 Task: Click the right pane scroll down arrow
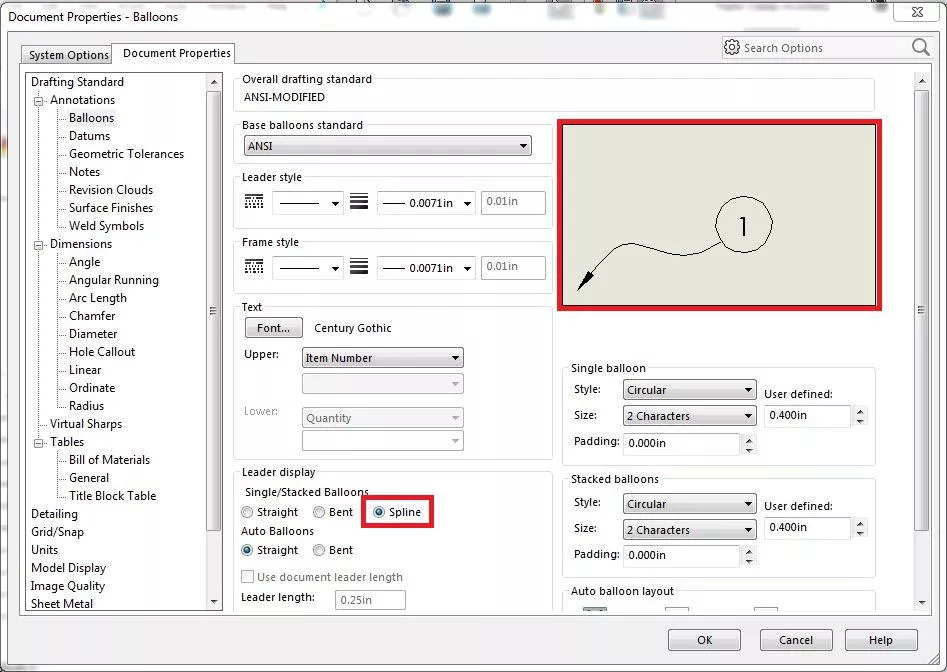tap(921, 602)
